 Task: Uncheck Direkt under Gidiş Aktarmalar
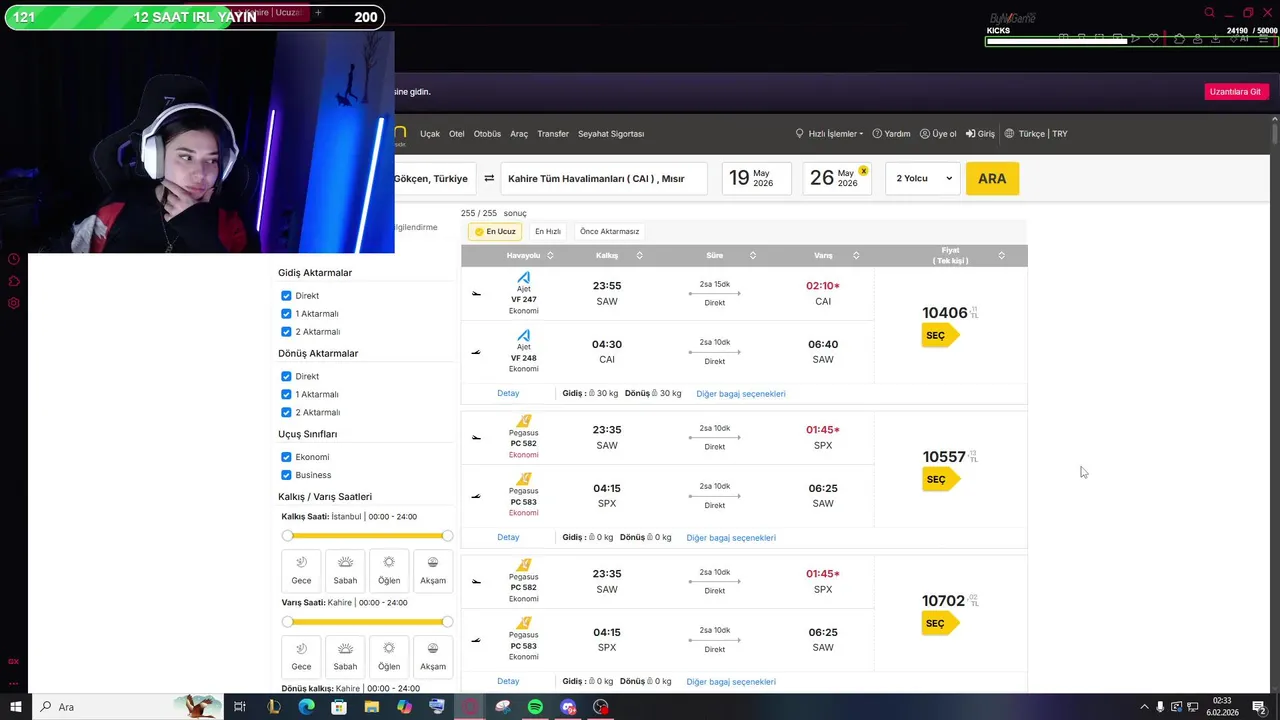tap(286, 296)
